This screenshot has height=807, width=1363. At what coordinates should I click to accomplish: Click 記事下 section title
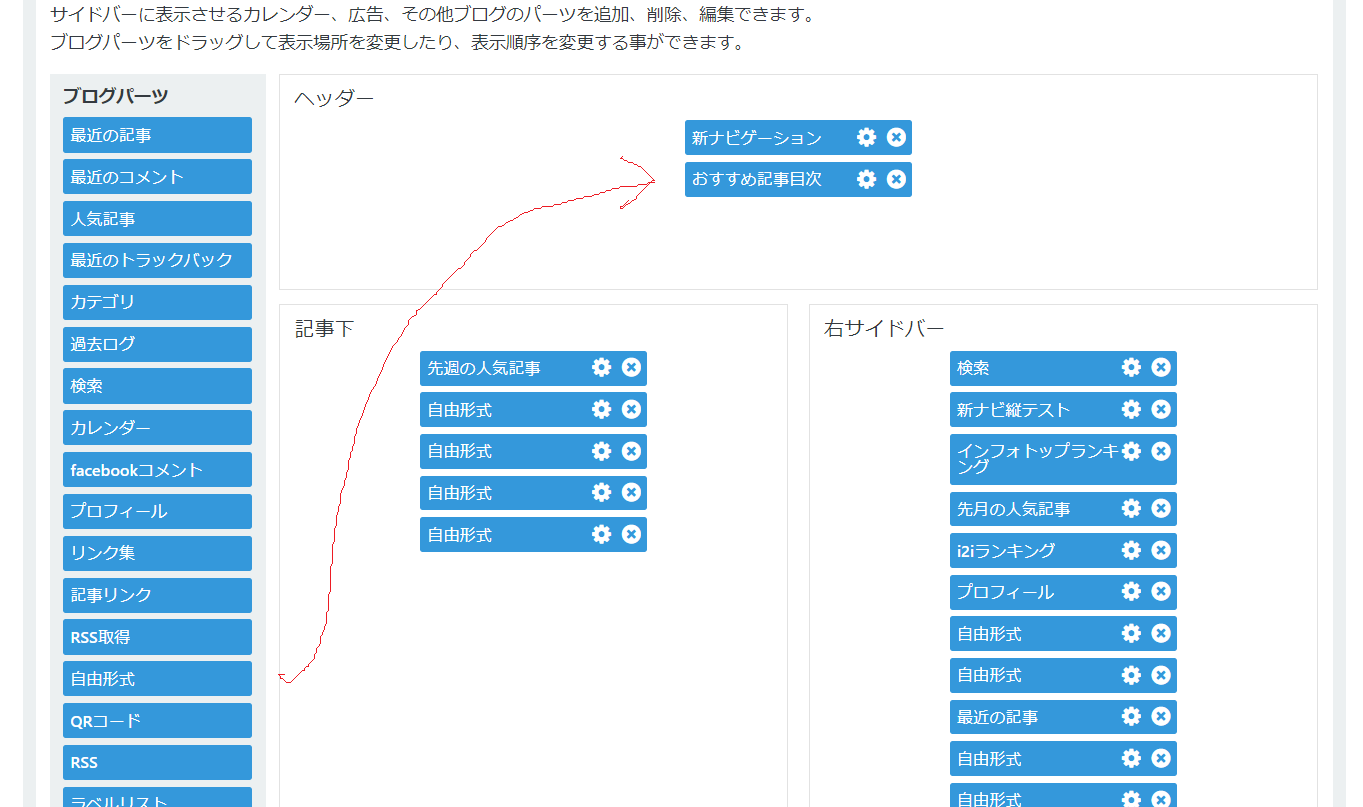(x=324, y=328)
